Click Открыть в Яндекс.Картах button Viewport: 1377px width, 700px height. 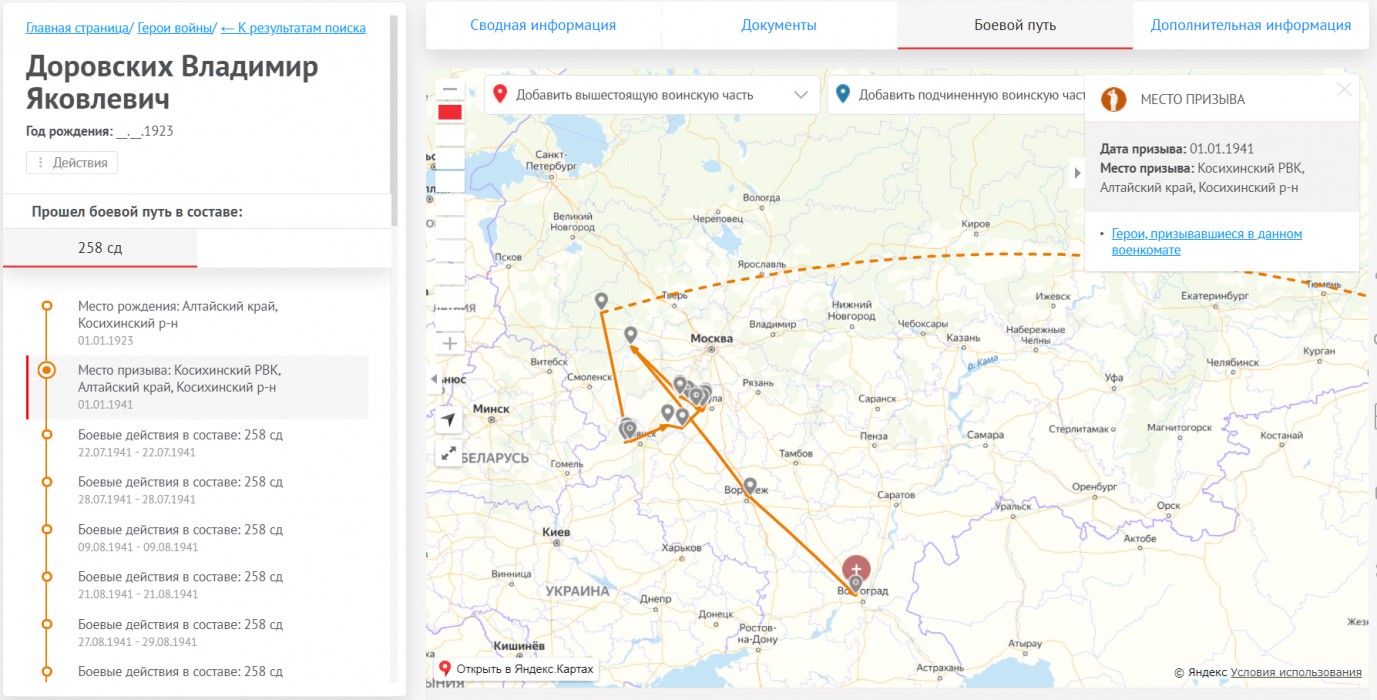click(517, 668)
